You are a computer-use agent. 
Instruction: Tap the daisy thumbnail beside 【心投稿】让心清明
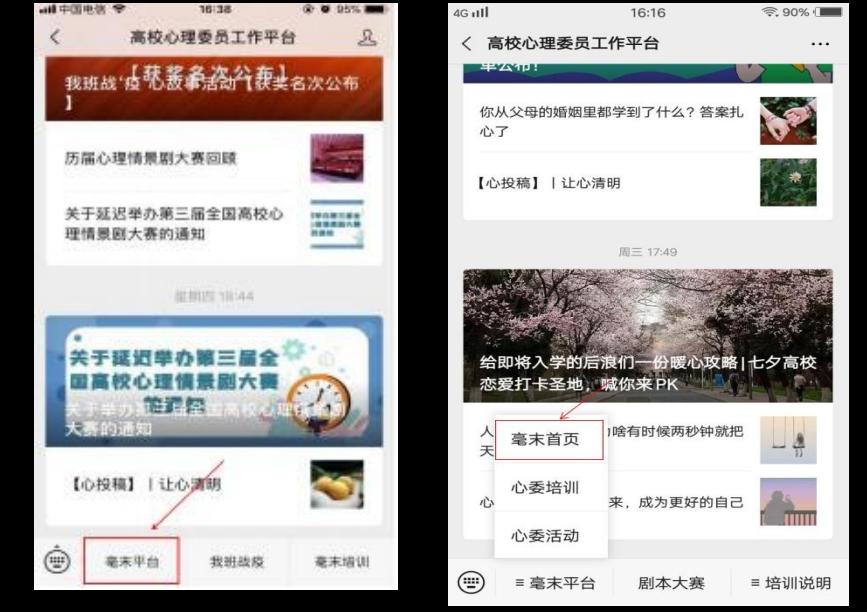(788, 183)
